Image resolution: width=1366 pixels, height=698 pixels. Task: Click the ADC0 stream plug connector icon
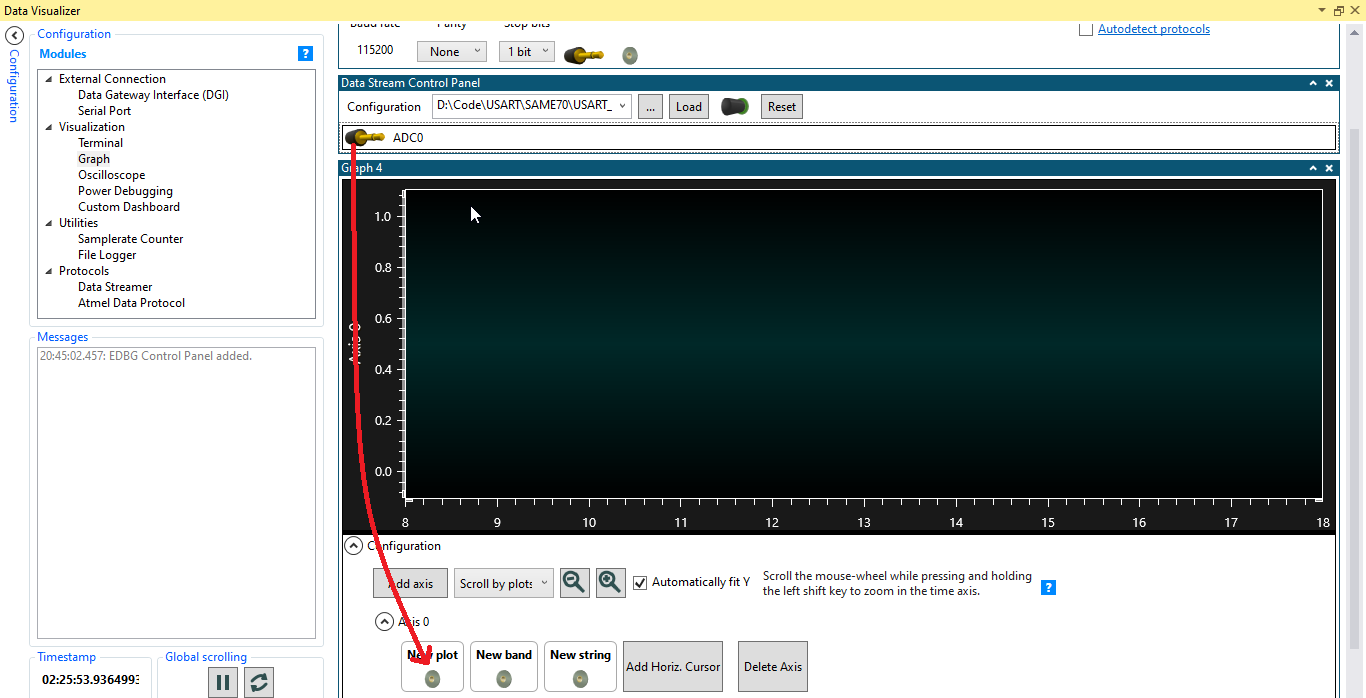pyautogui.click(x=364, y=137)
